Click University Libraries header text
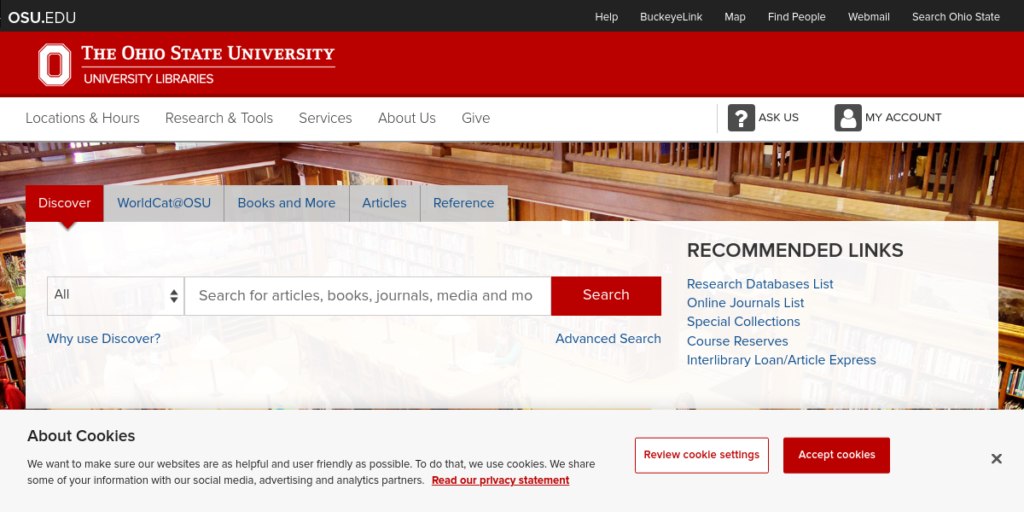 click(148, 79)
